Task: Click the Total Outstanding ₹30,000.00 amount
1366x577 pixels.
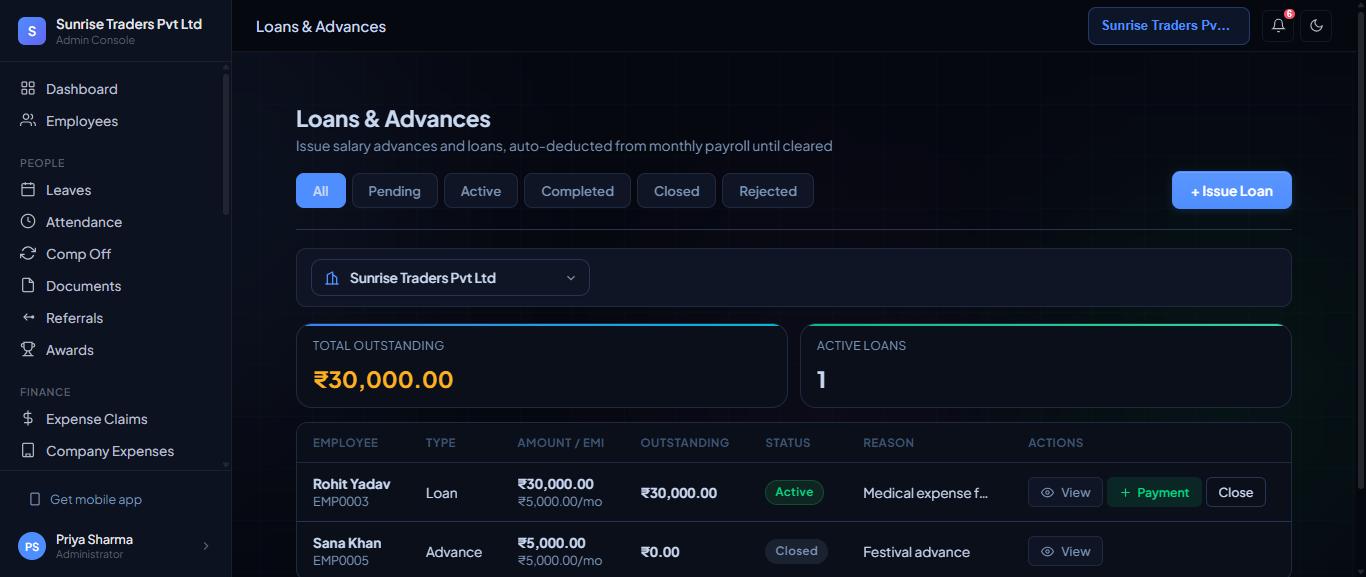Action: [x=383, y=380]
